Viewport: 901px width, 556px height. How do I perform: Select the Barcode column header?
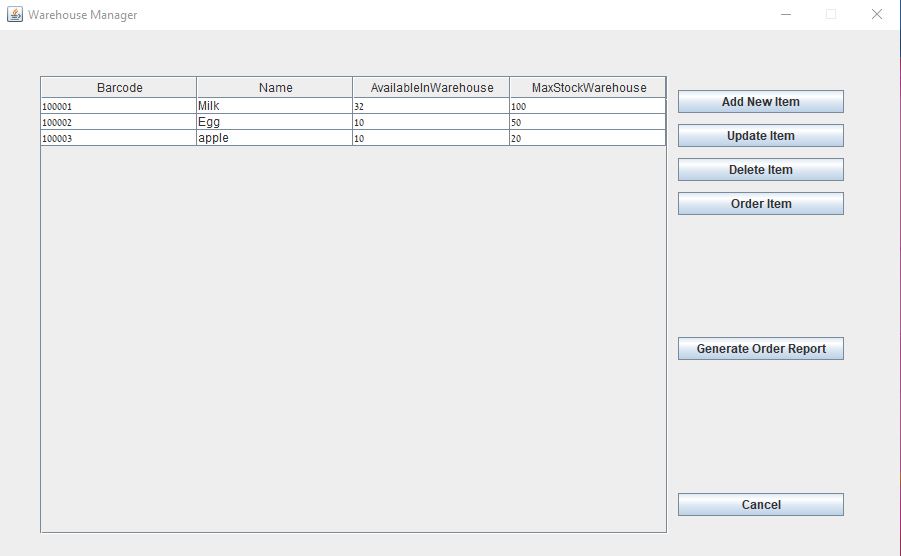point(119,87)
